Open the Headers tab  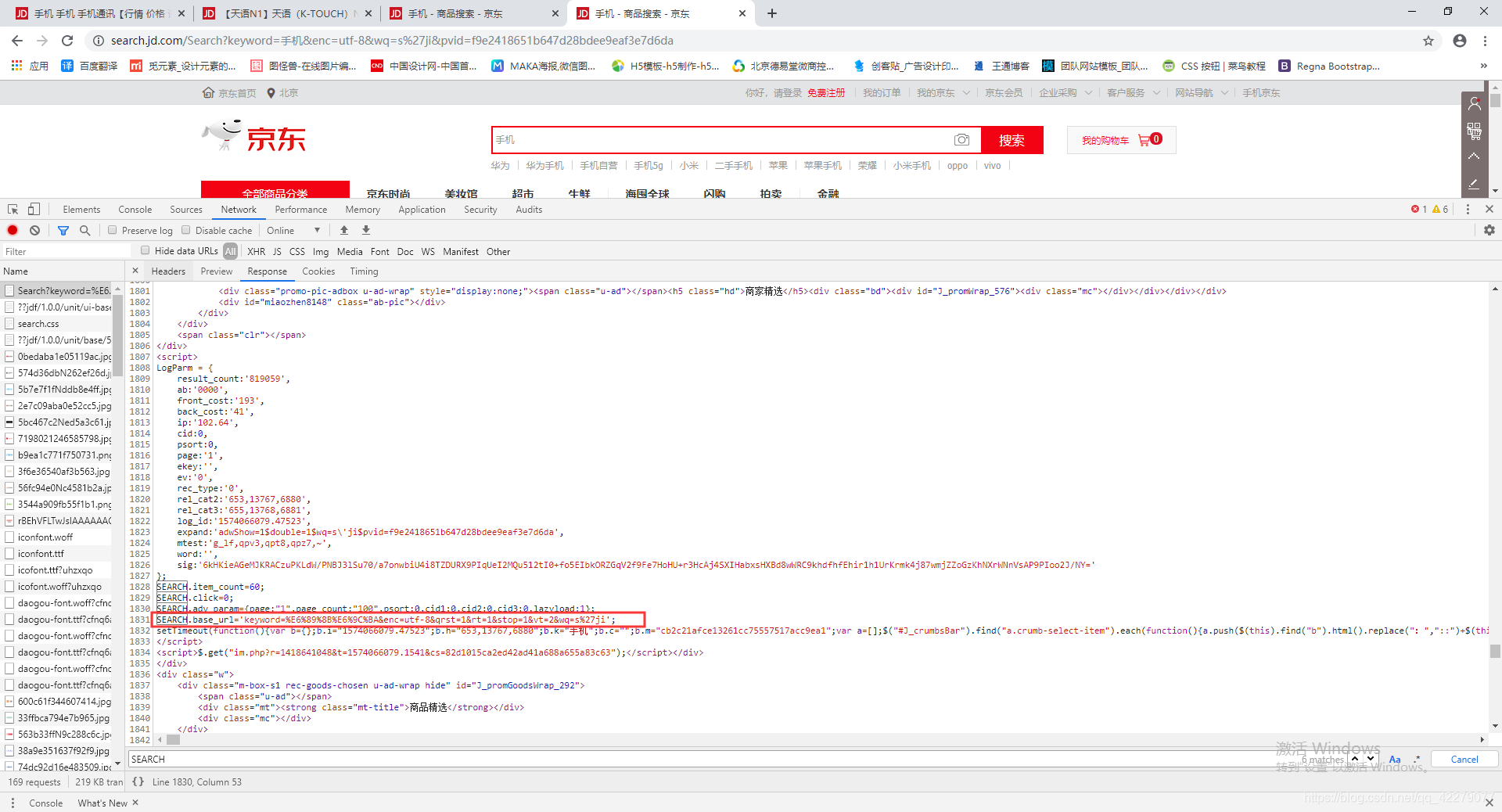coord(168,271)
